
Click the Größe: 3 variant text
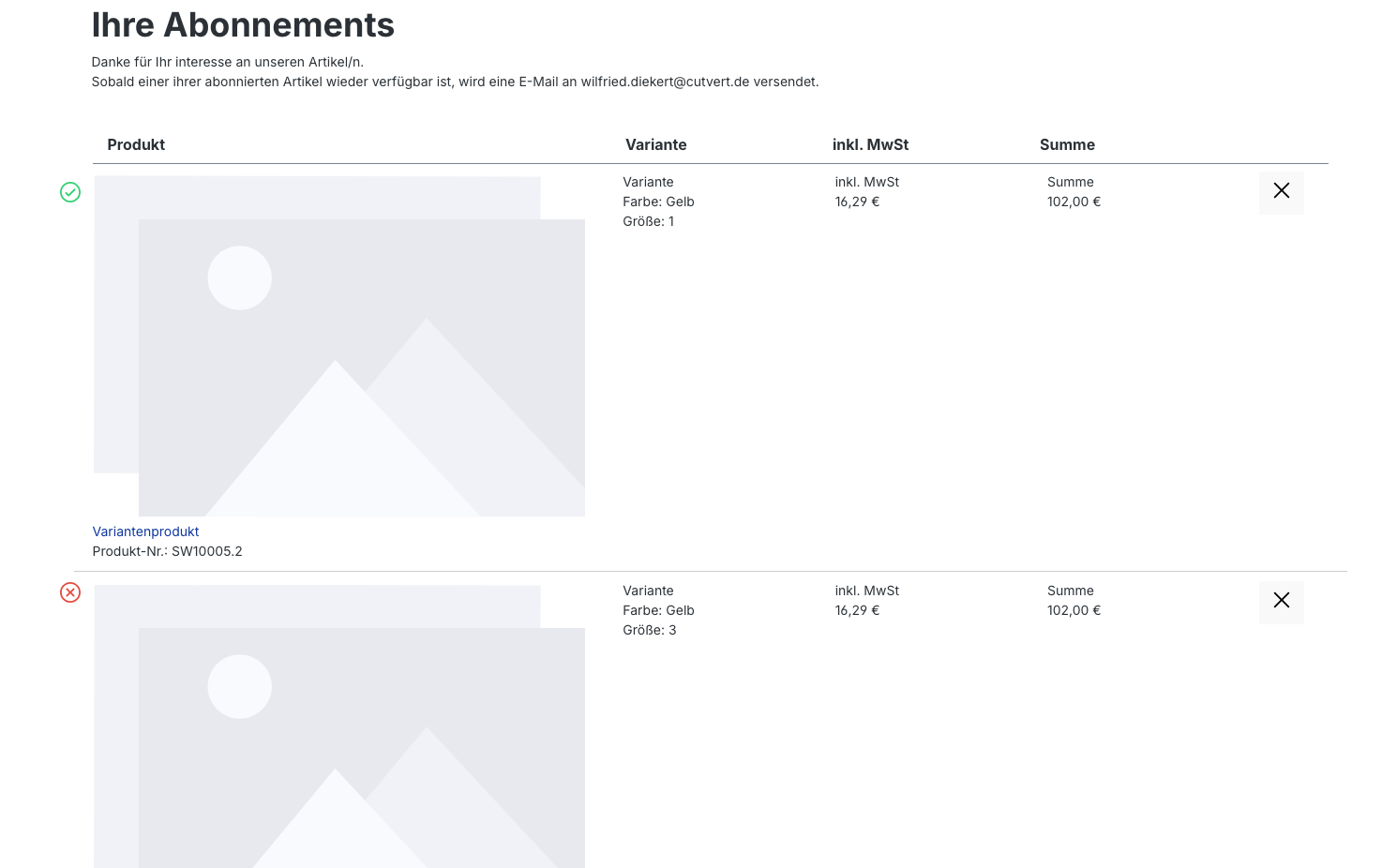click(649, 630)
